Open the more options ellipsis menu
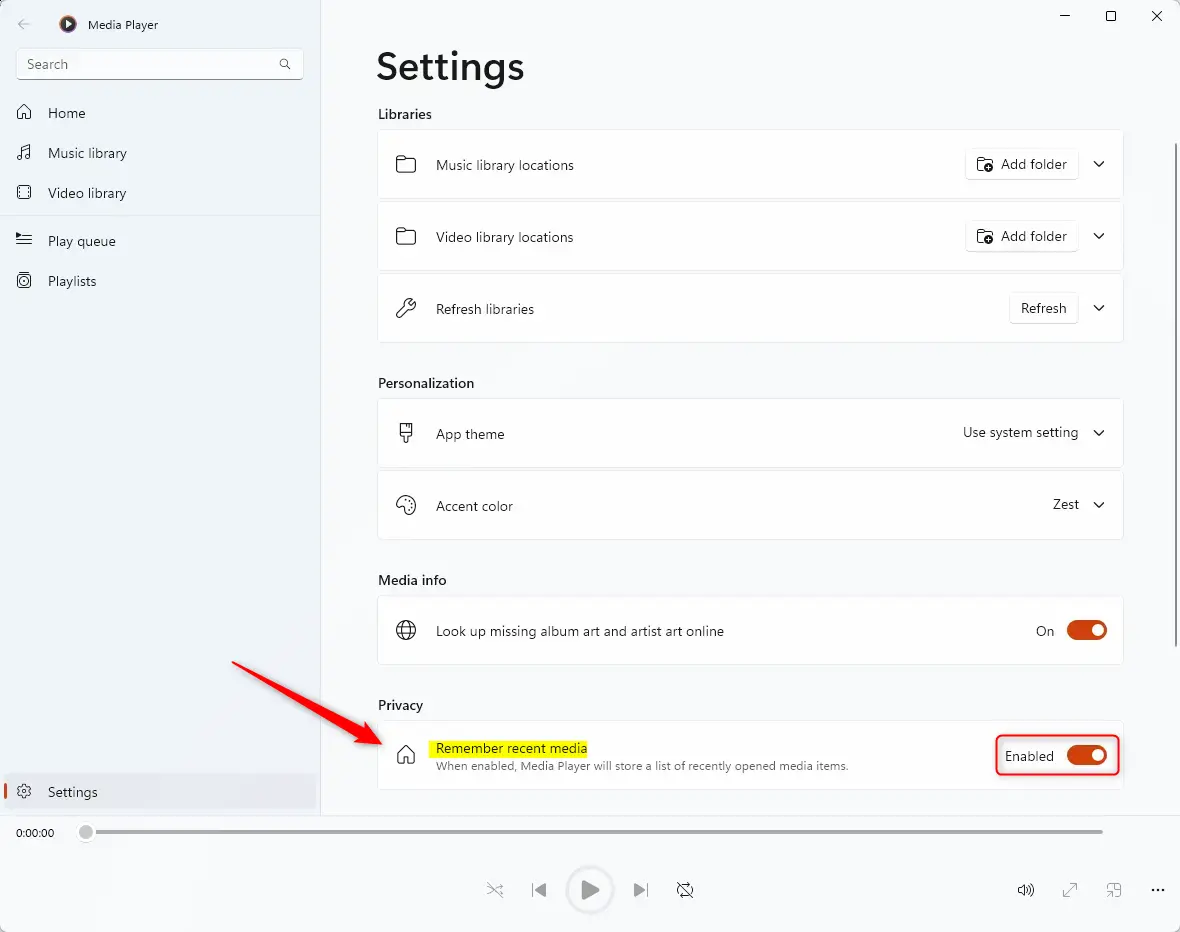The width and height of the screenshot is (1180, 932). click(x=1157, y=889)
